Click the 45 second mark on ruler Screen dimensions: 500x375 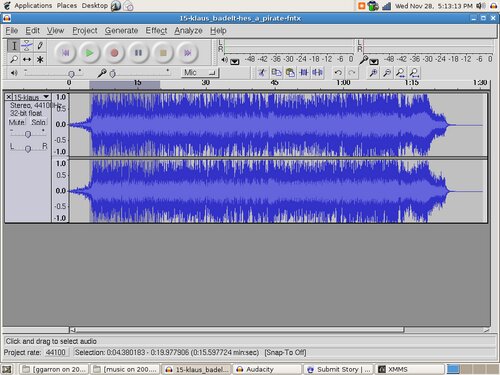pos(274,83)
